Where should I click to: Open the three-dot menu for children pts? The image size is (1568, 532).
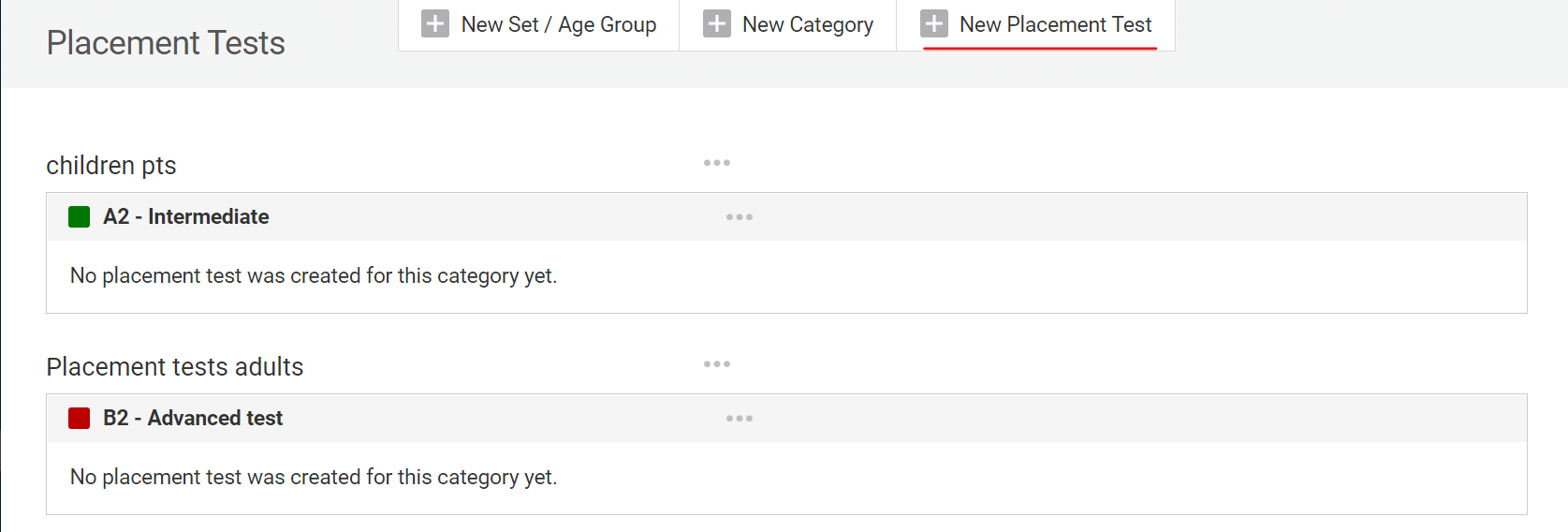717,163
